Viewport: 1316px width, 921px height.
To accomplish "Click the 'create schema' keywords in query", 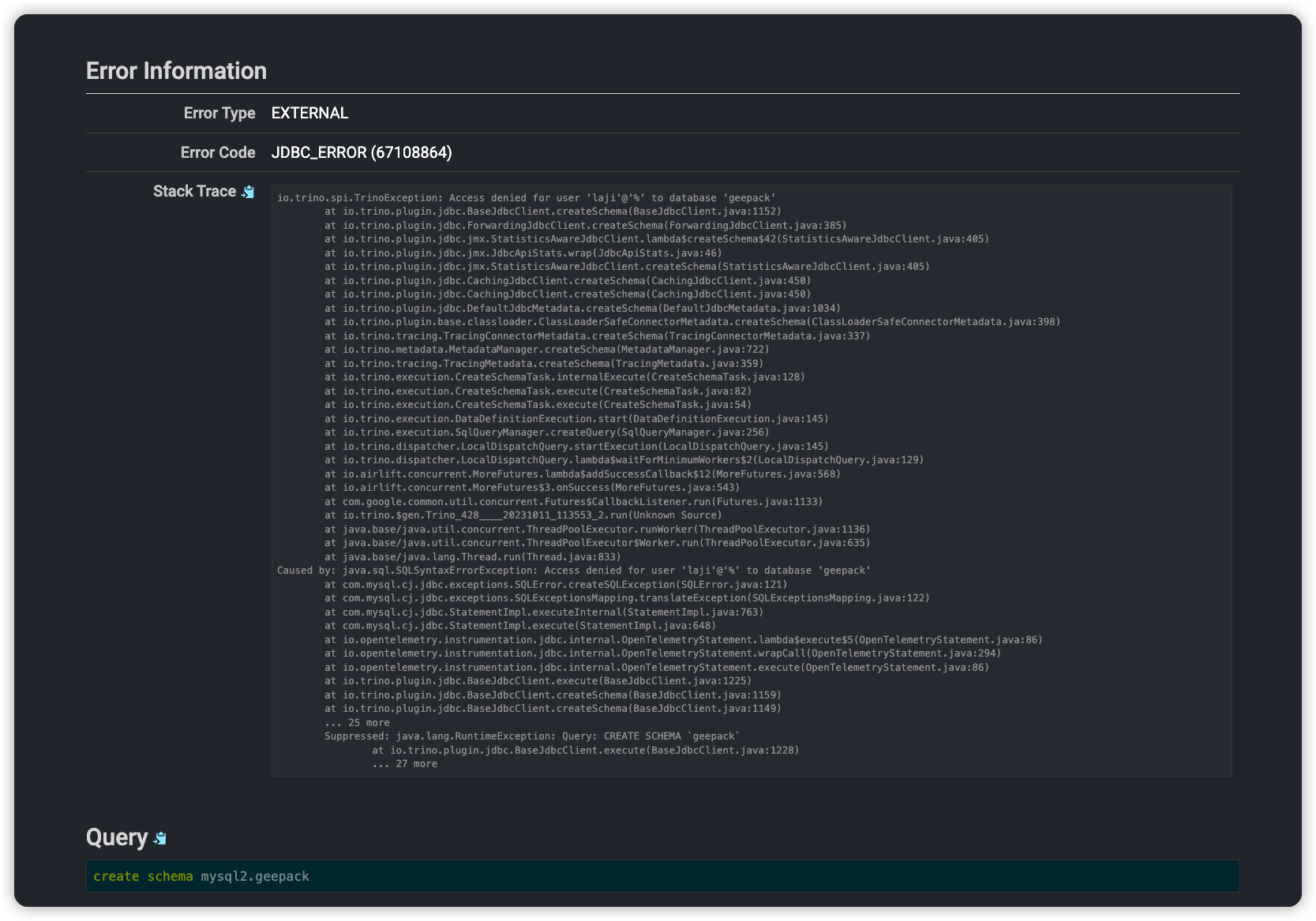I will pyautogui.click(x=143, y=876).
